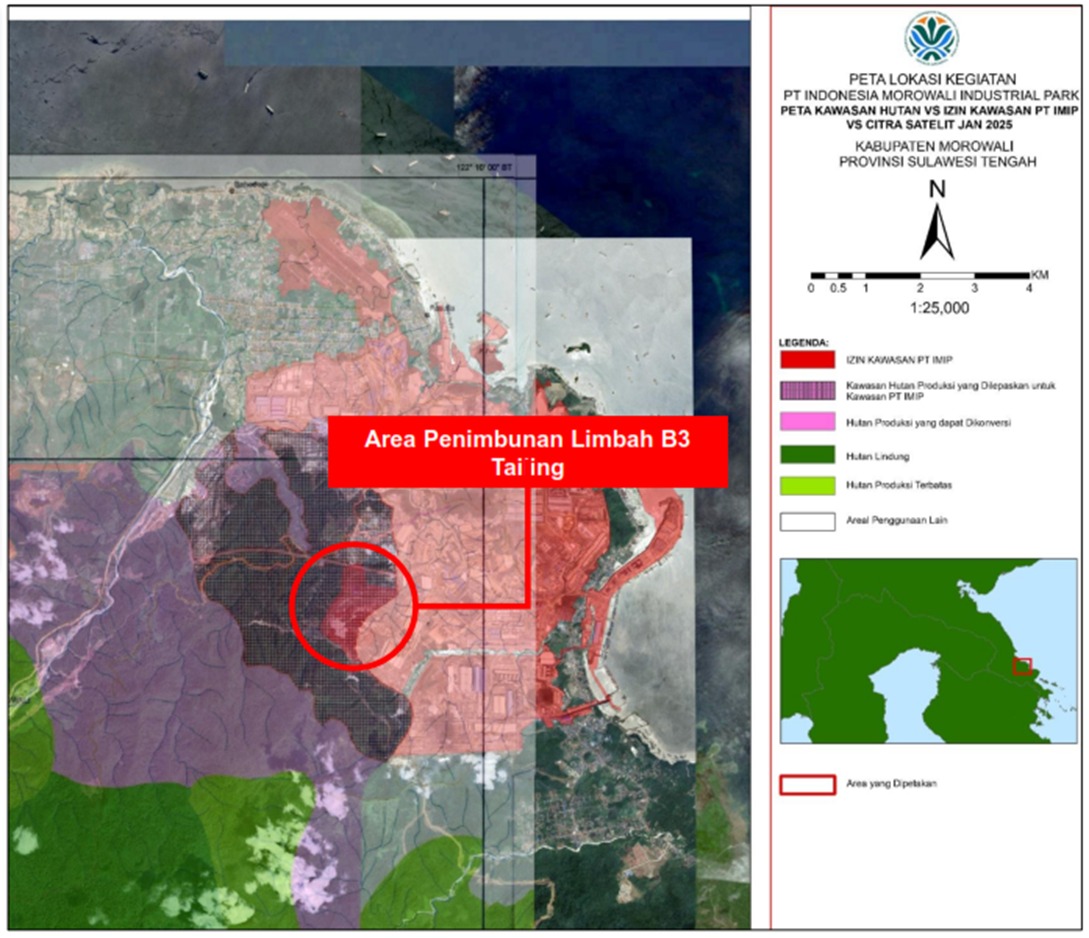Click the ministry logo above the map title
The width and height of the screenshot is (1089, 938).
click(931, 37)
